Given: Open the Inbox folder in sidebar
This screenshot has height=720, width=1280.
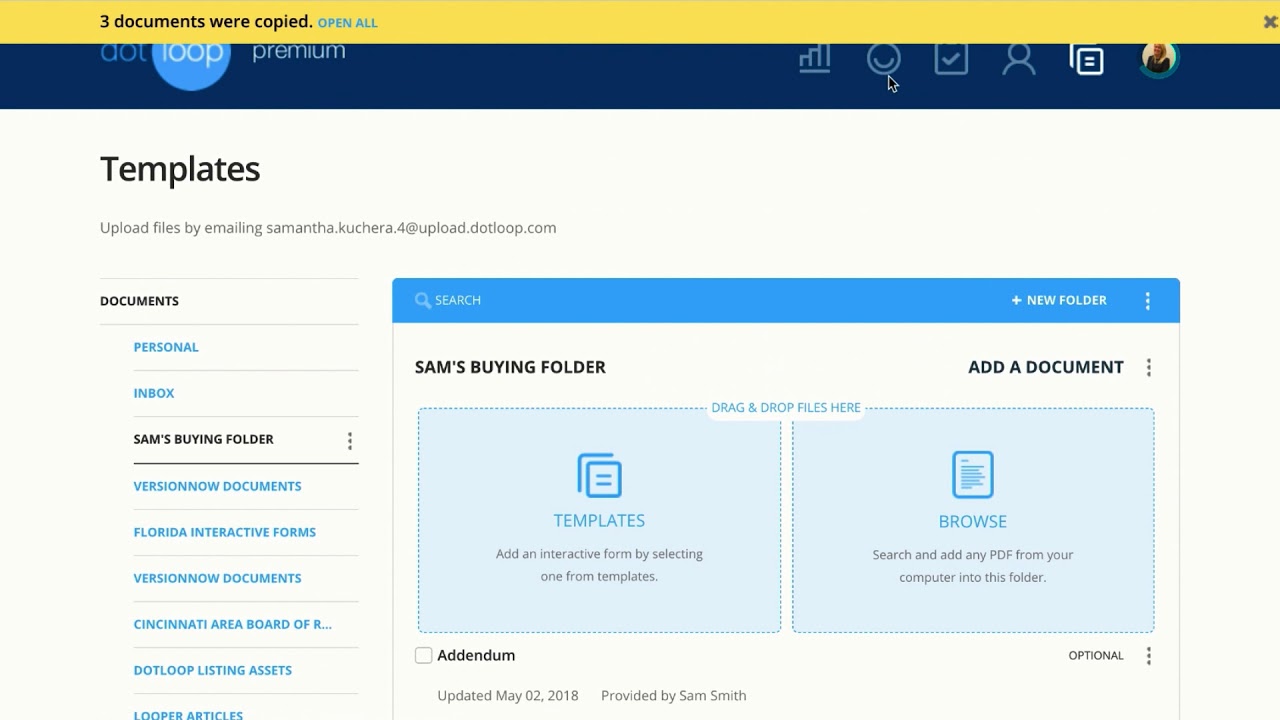Looking at the screenshot, I should (154, 393).
